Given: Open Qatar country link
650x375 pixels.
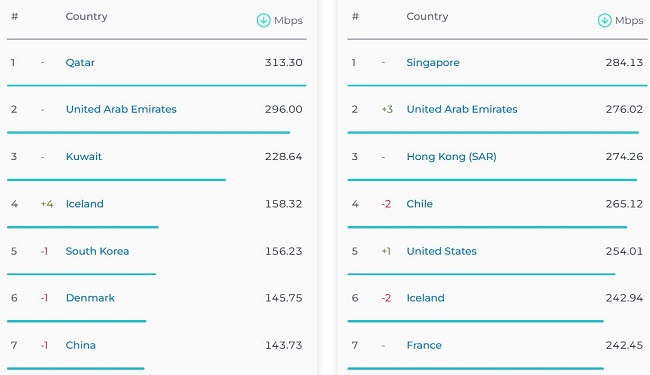Looking at the screenshot, I should pyautogui.click(x=80, y=63).
